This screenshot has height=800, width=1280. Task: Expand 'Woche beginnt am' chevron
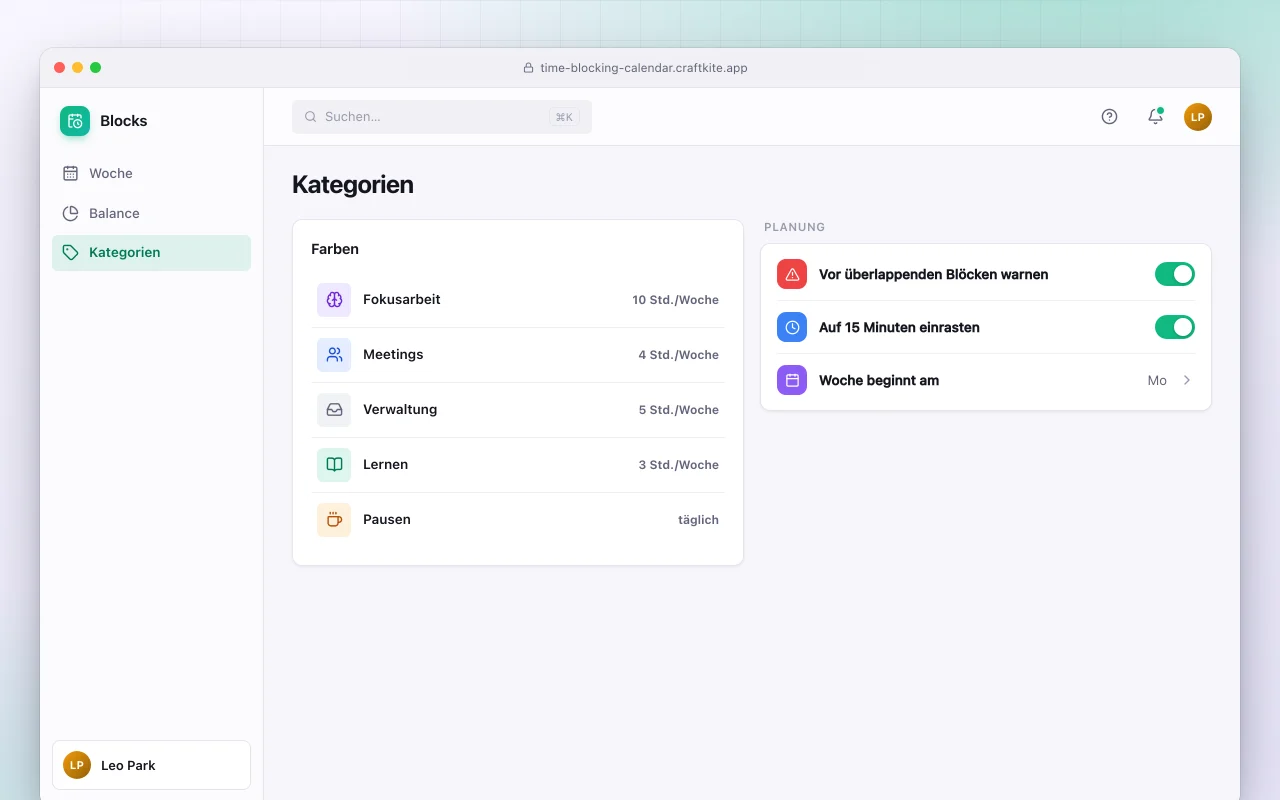coord(1187,380)
